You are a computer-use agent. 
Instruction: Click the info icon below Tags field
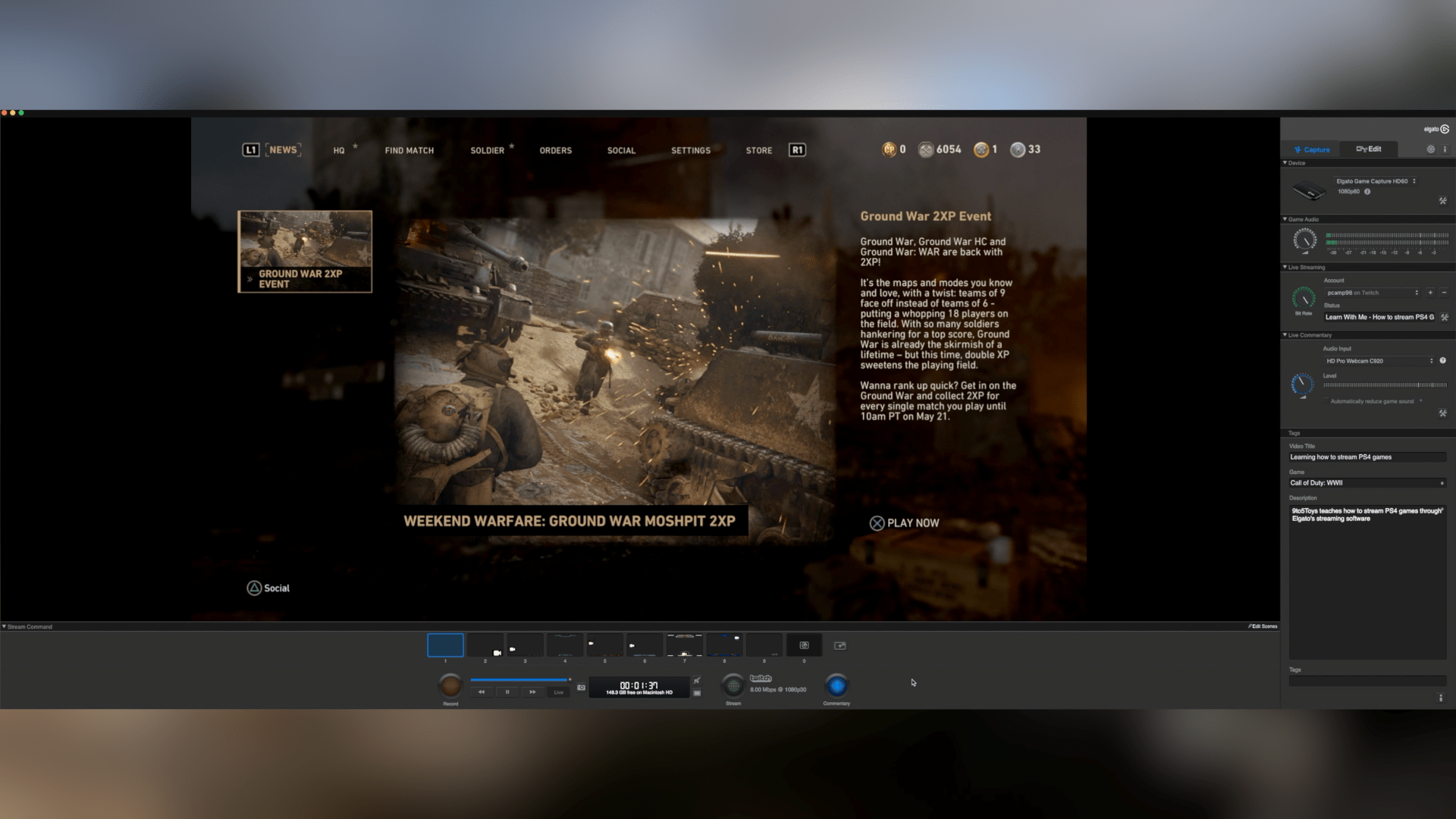click(1441, 698)
